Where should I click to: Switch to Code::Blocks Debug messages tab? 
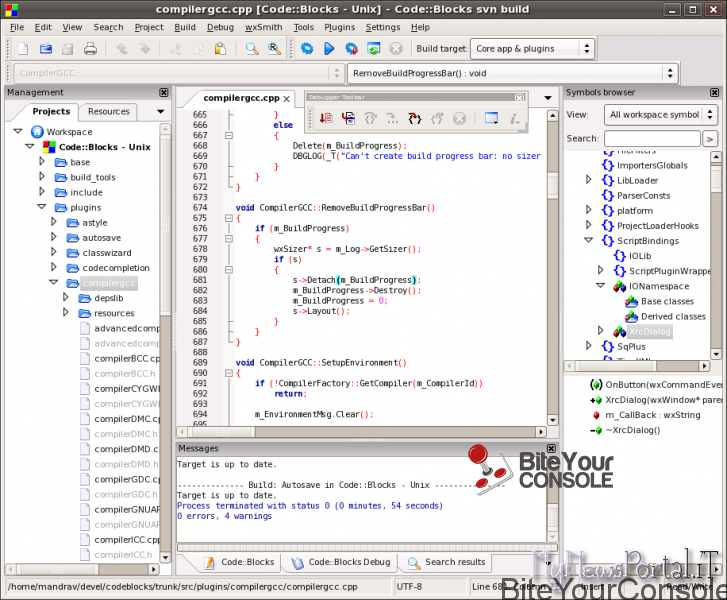point(342,562)
